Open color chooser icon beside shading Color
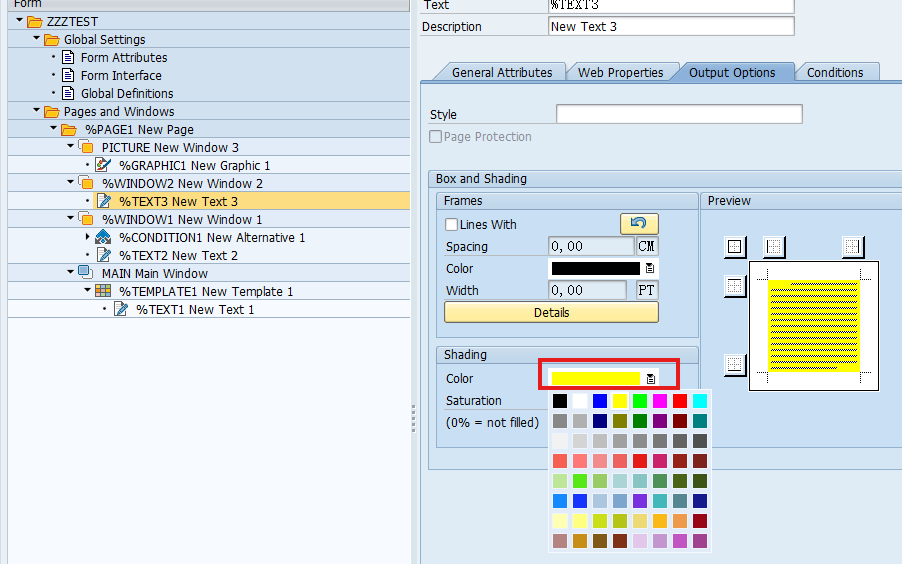The width and height of the screenshot is (902, 564). click(x=650, y=379)
